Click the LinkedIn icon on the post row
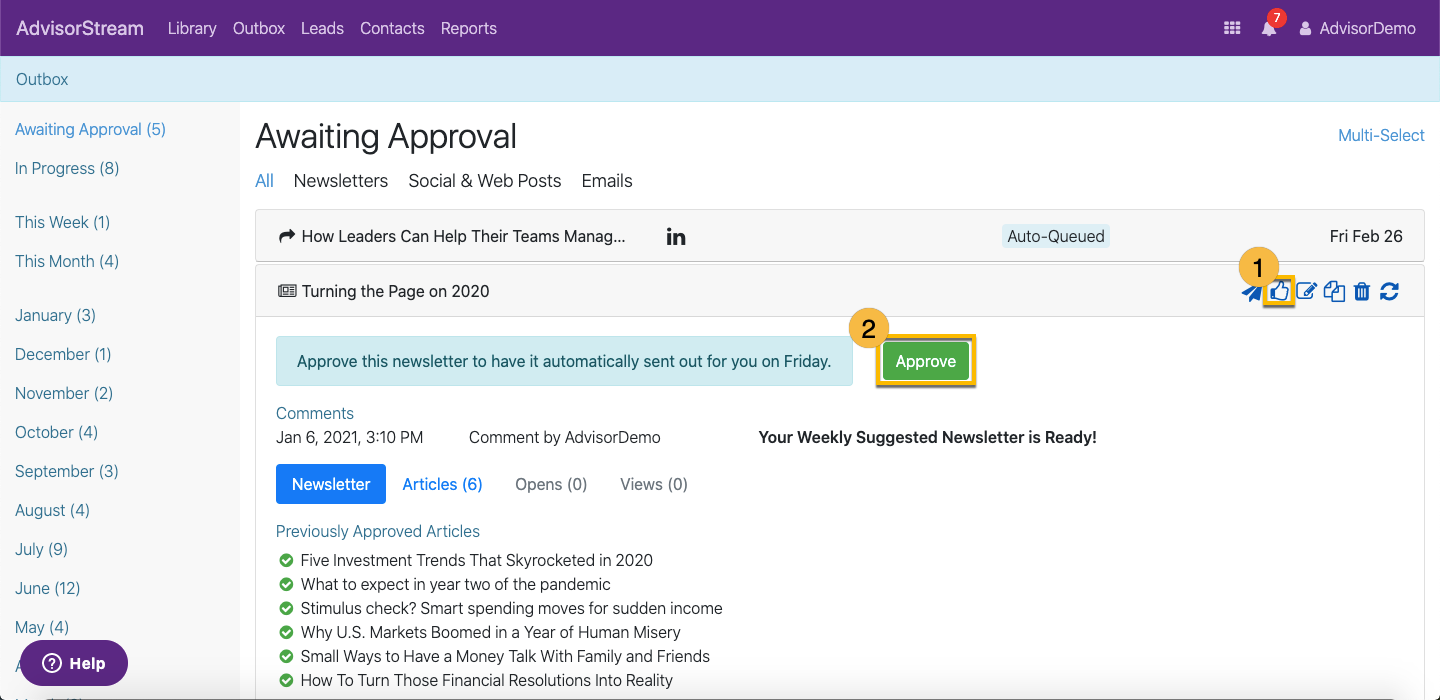Screen dimensions: 1440x700 (x=676, y=237)
